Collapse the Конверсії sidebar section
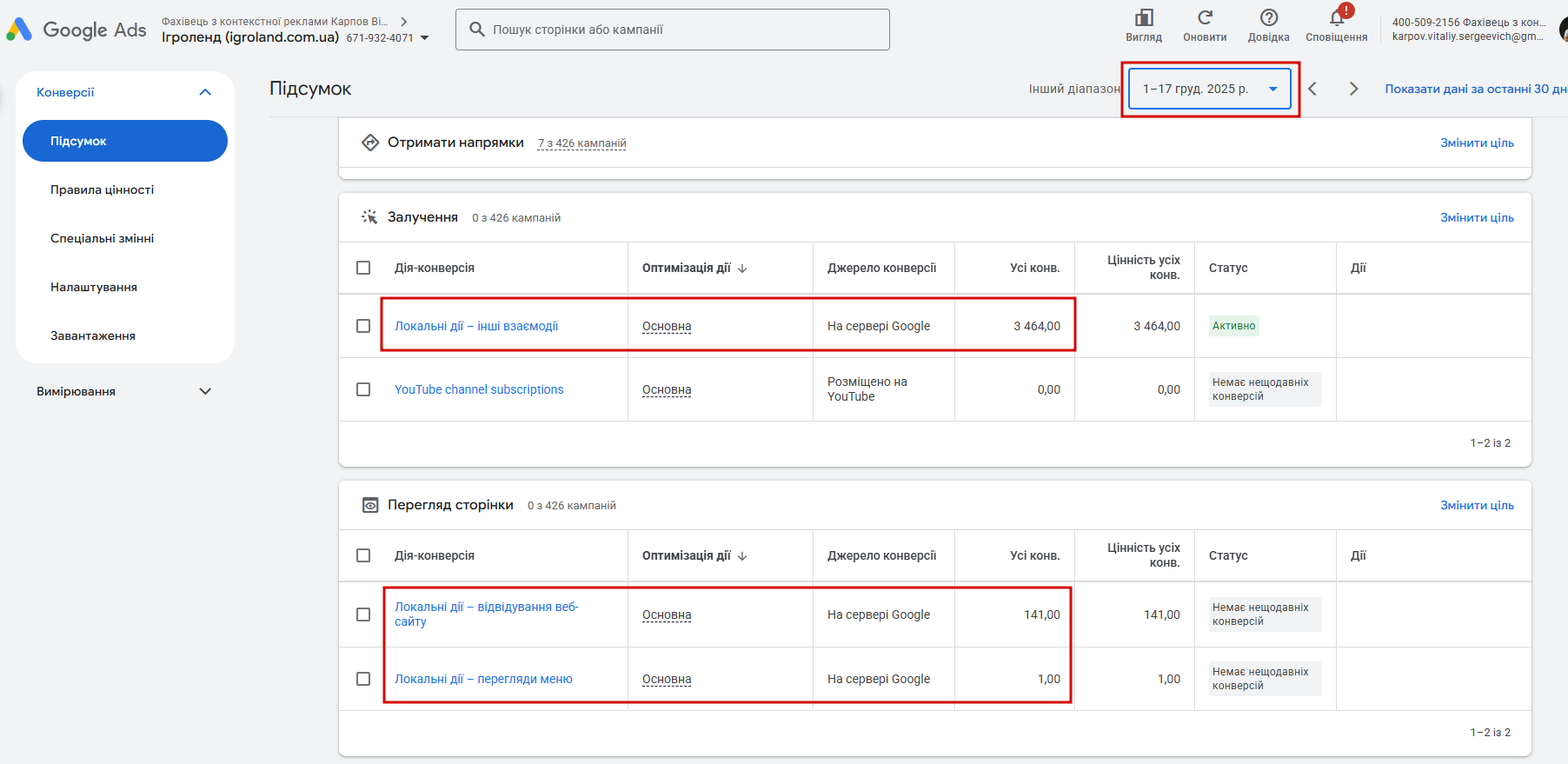 205,92
